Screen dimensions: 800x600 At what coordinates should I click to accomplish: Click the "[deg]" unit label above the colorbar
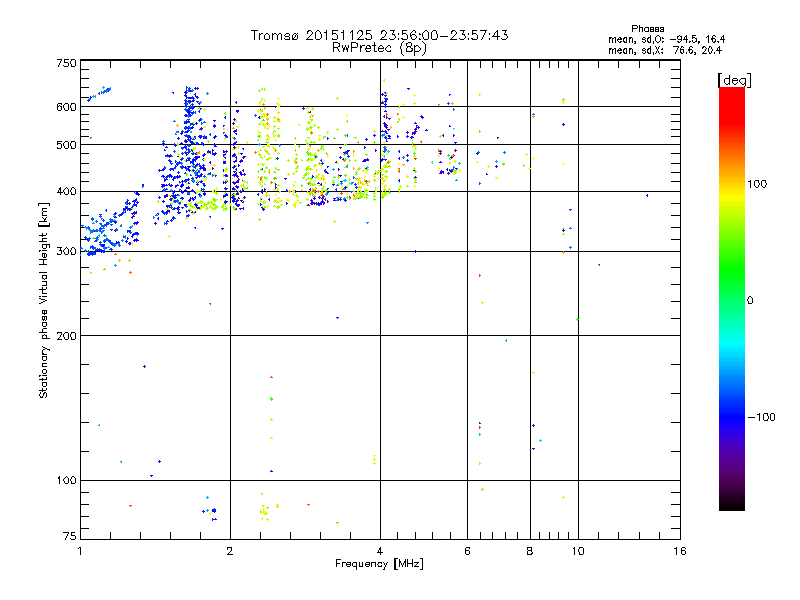click(x=734, y=80)
